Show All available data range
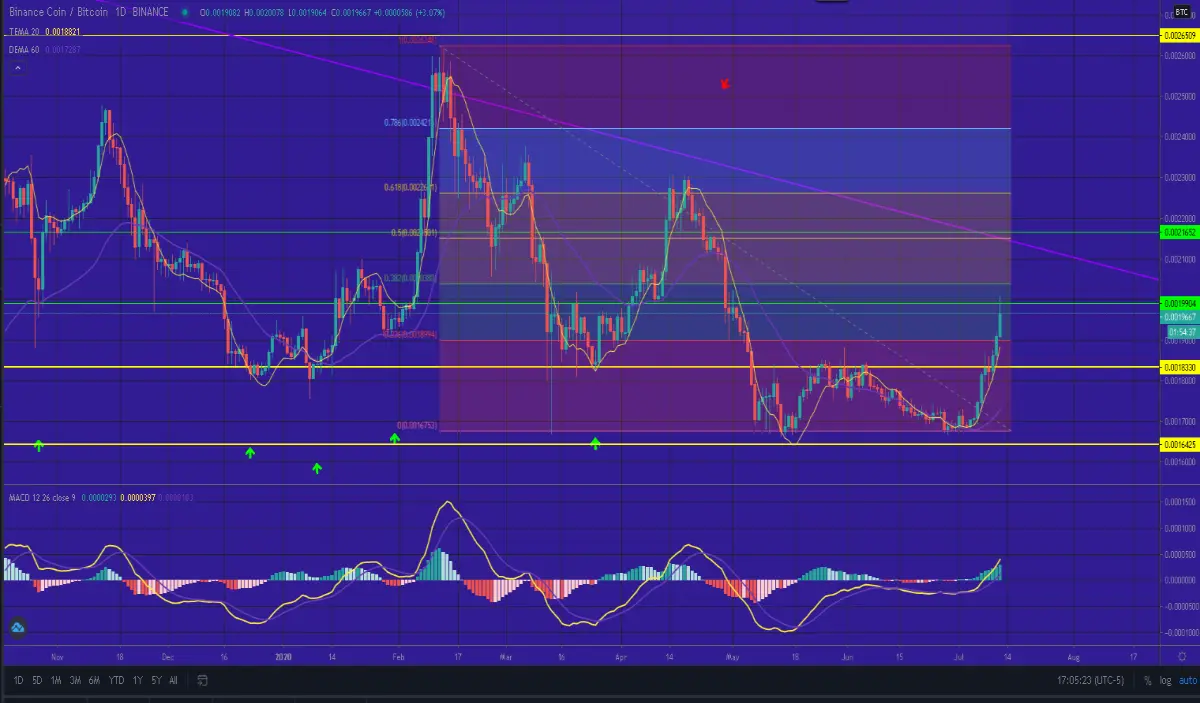 [x=173, y=680]
